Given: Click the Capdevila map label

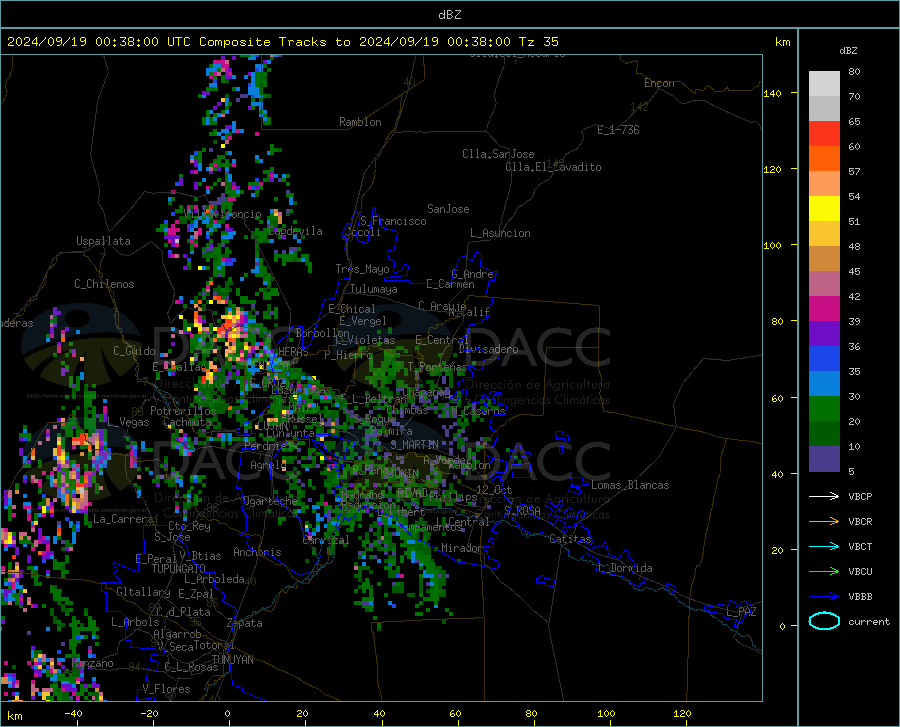Looking at the screenshot, I should 295,231.
